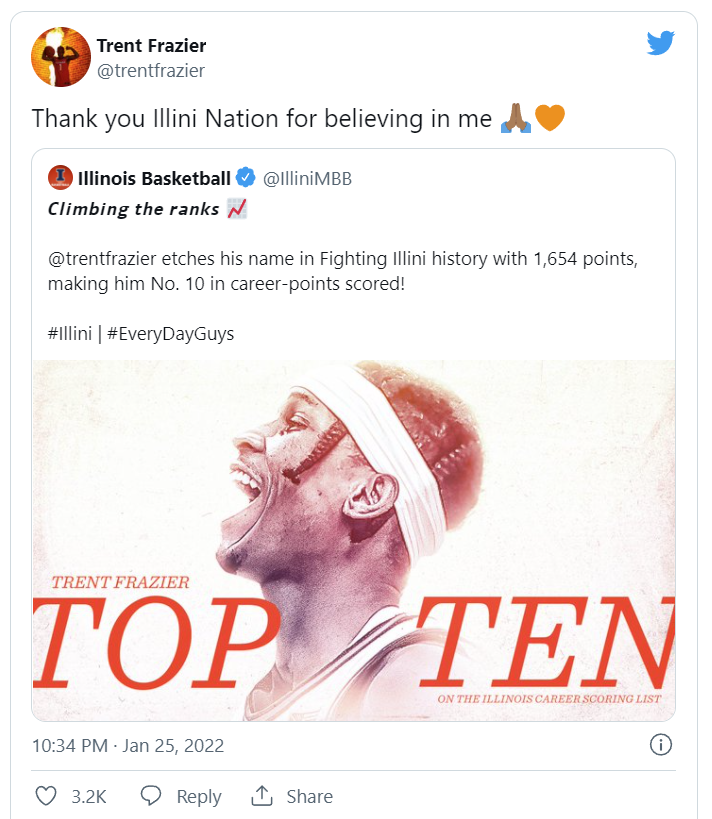This screenshot has width=712, height=819.
Task: Like the tweet with the heart icon
Action: [46, 796]
